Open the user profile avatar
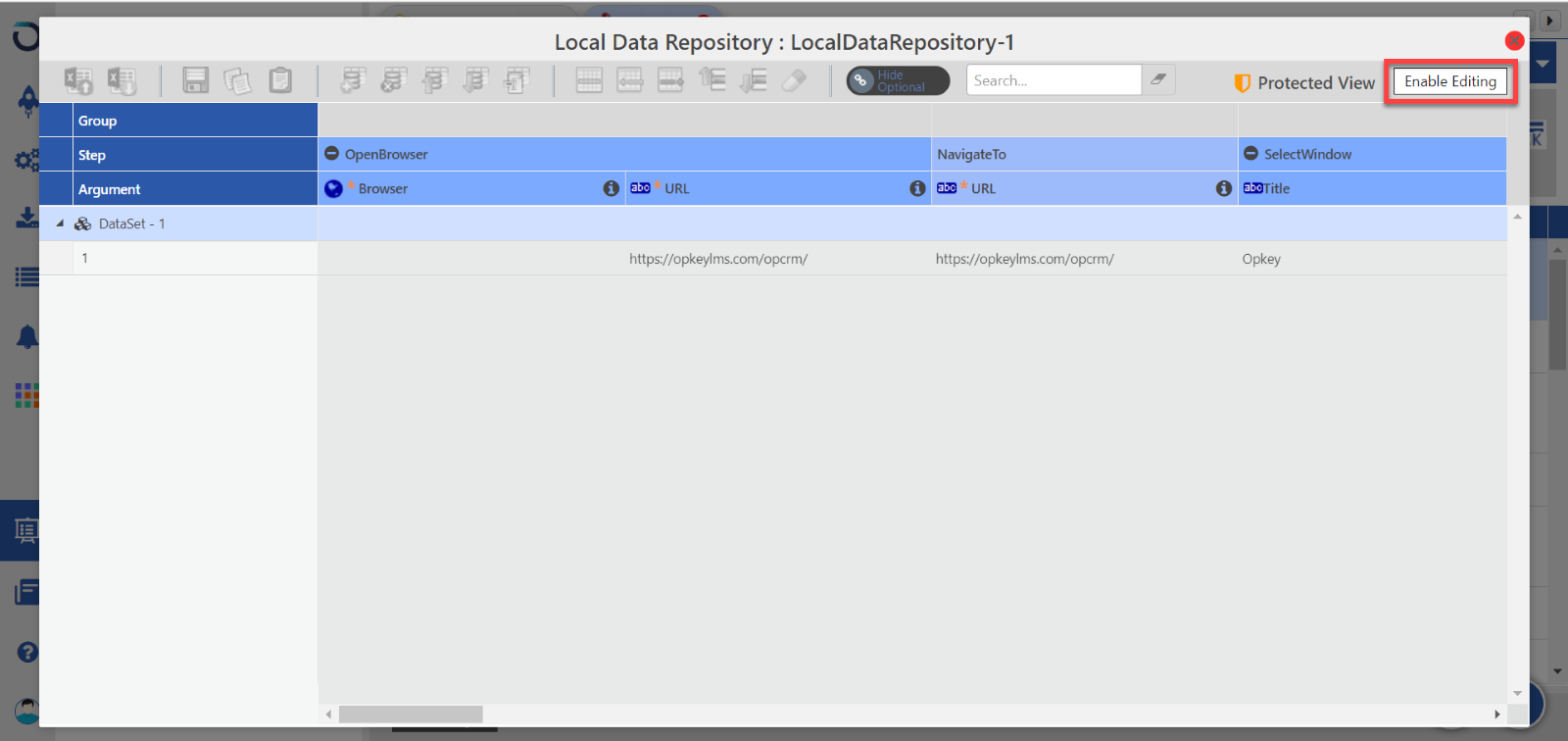 (27, 711)
